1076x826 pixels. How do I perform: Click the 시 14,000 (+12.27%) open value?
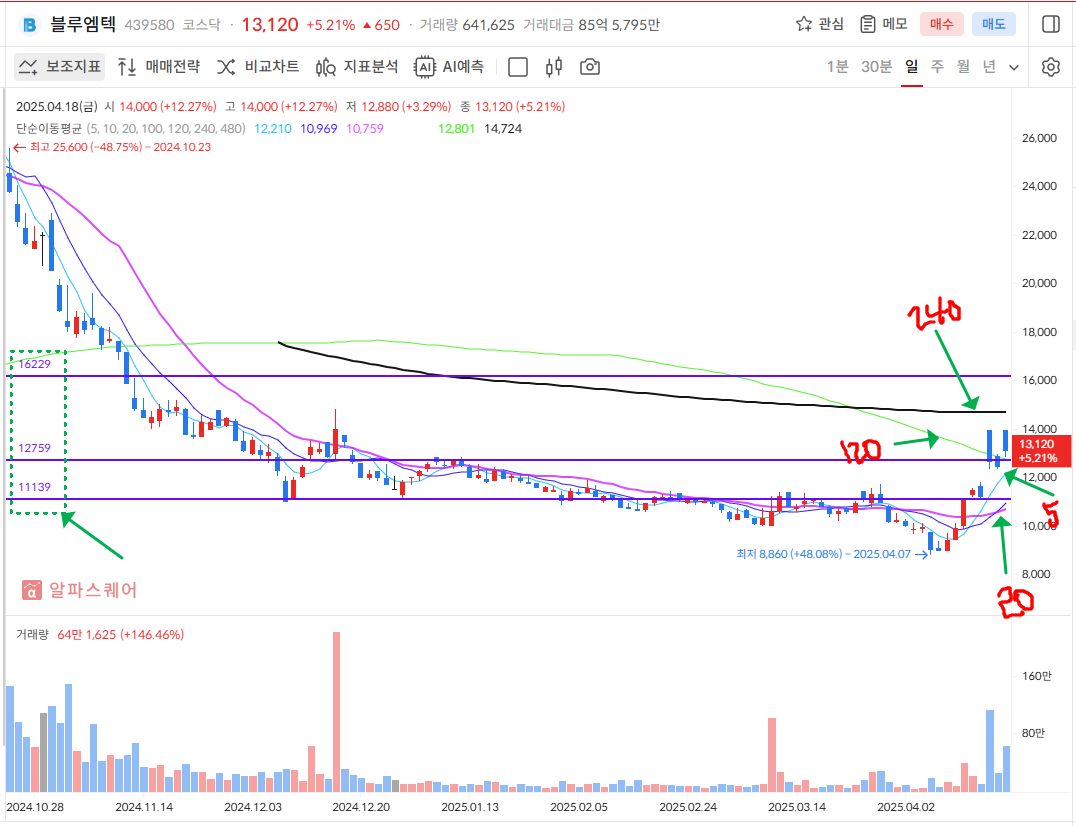161,106
